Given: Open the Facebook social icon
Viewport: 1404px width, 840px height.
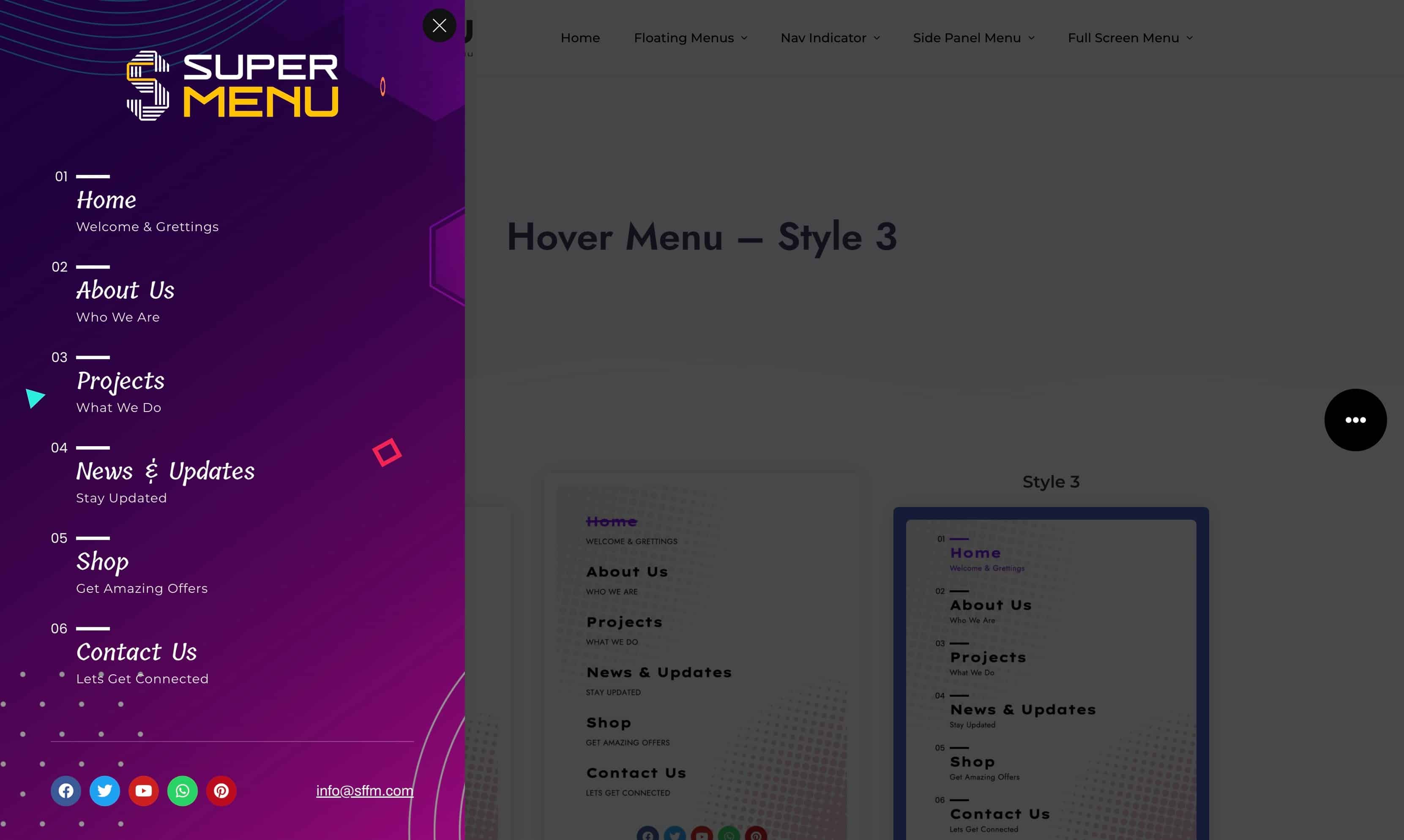Looking at the screenshot, I should [66, 791].
